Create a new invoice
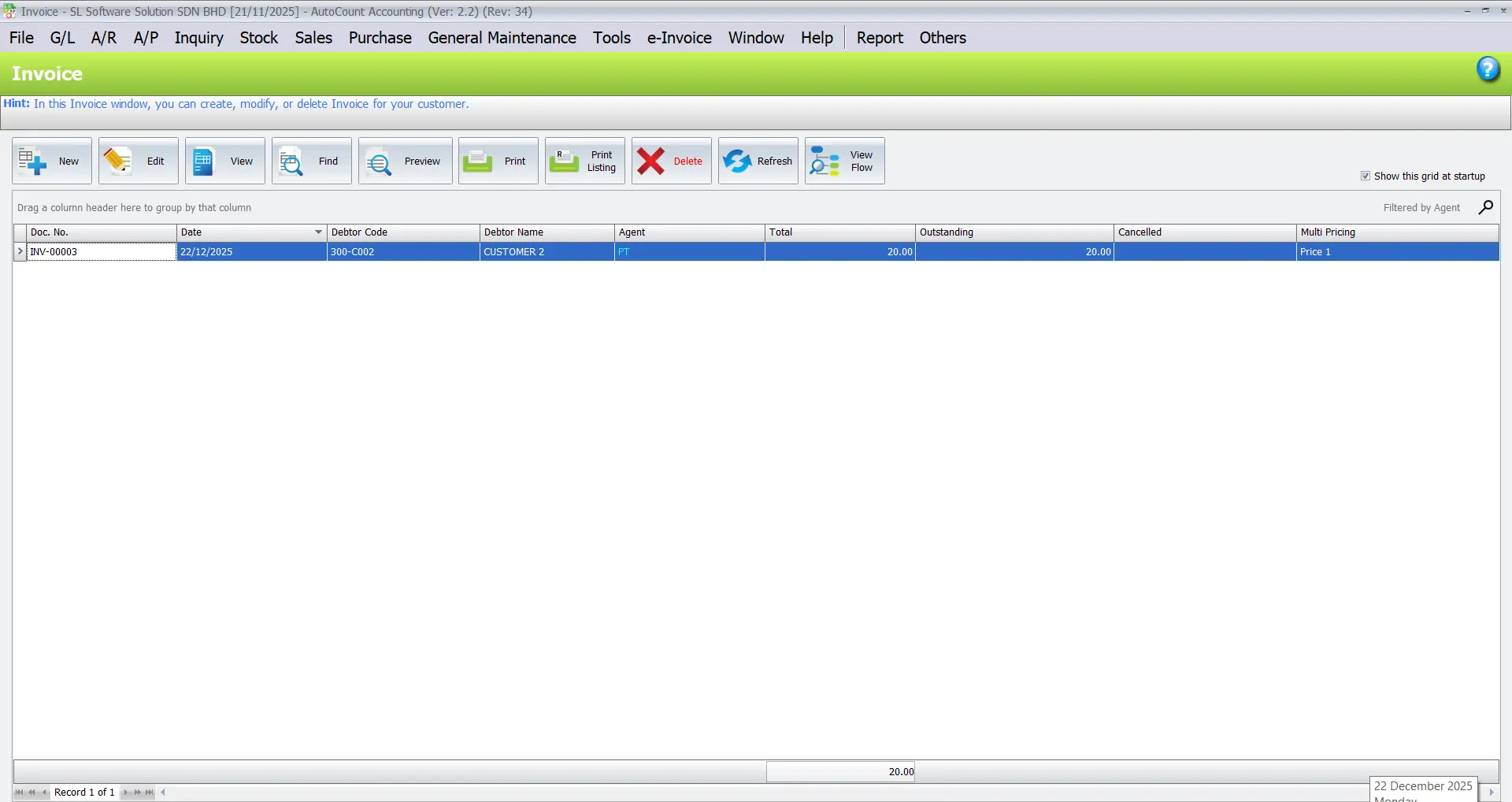The width and height of the screenshot is (1512, 802). (x=50, y=161)
